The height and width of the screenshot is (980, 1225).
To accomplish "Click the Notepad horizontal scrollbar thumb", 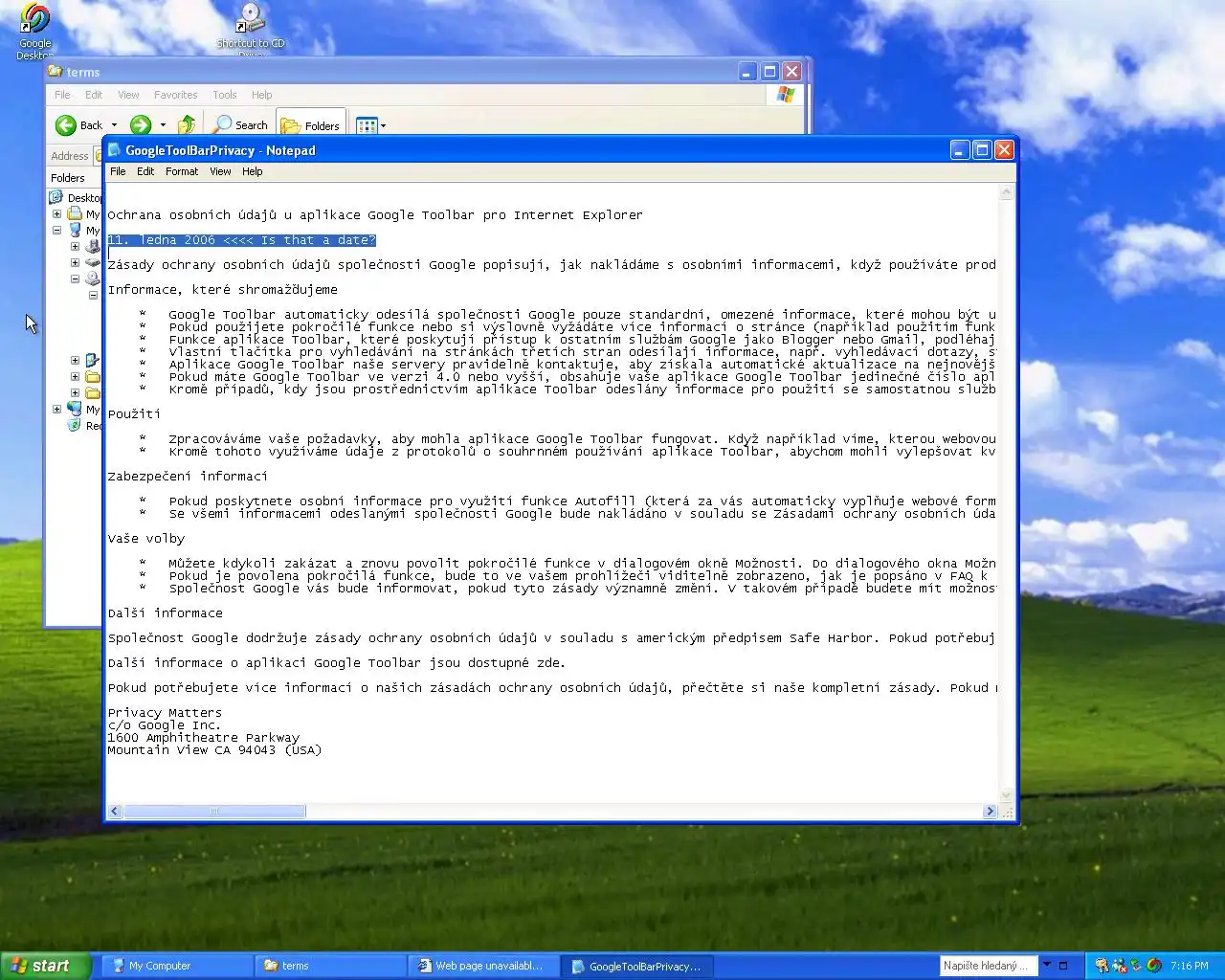I will pyautogui.click(x=214, y=812).
